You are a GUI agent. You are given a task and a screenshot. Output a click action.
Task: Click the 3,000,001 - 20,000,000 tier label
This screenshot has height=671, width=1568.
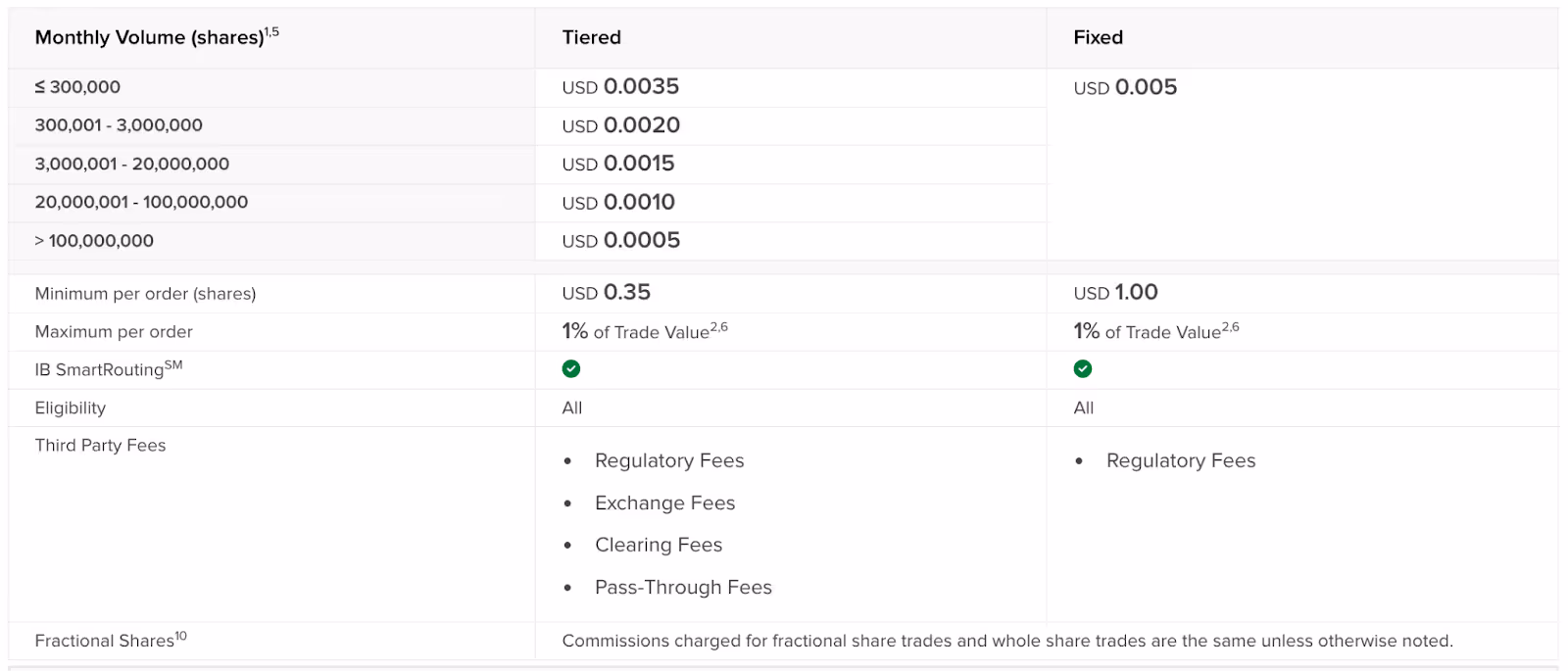[x=132, y=164]
